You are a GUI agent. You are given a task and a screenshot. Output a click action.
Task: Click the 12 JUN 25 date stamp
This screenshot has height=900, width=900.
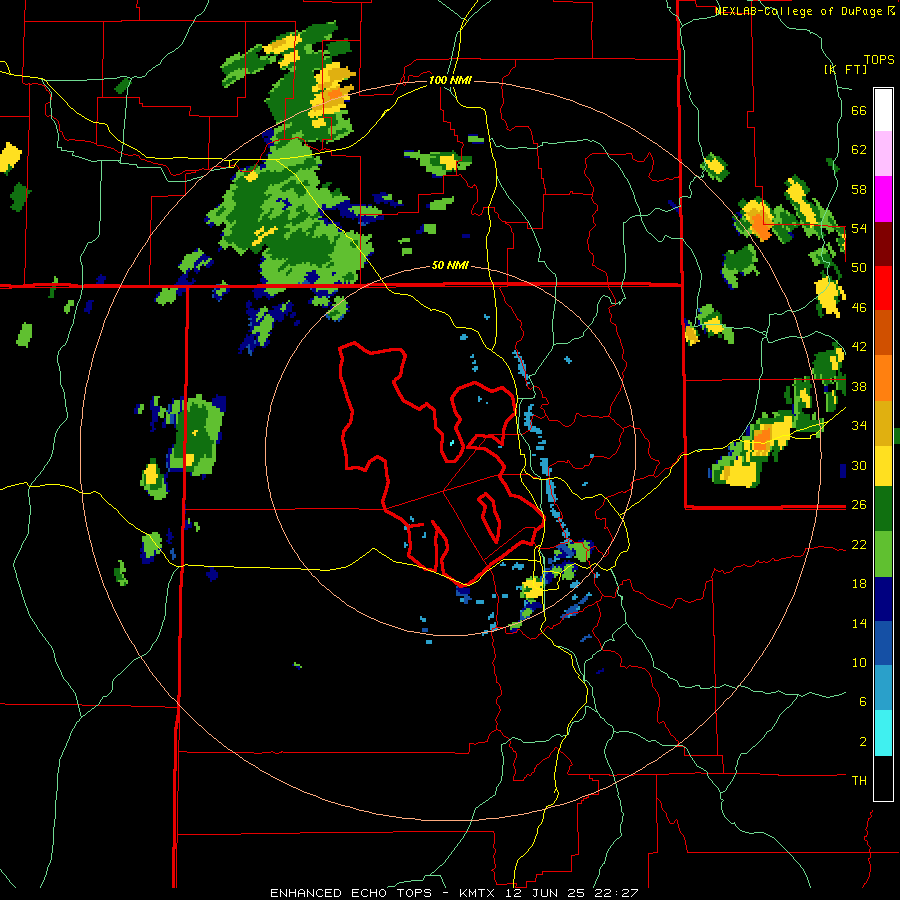546,893
